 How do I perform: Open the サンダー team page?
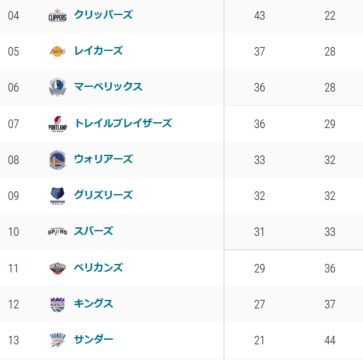click(94, 340)
